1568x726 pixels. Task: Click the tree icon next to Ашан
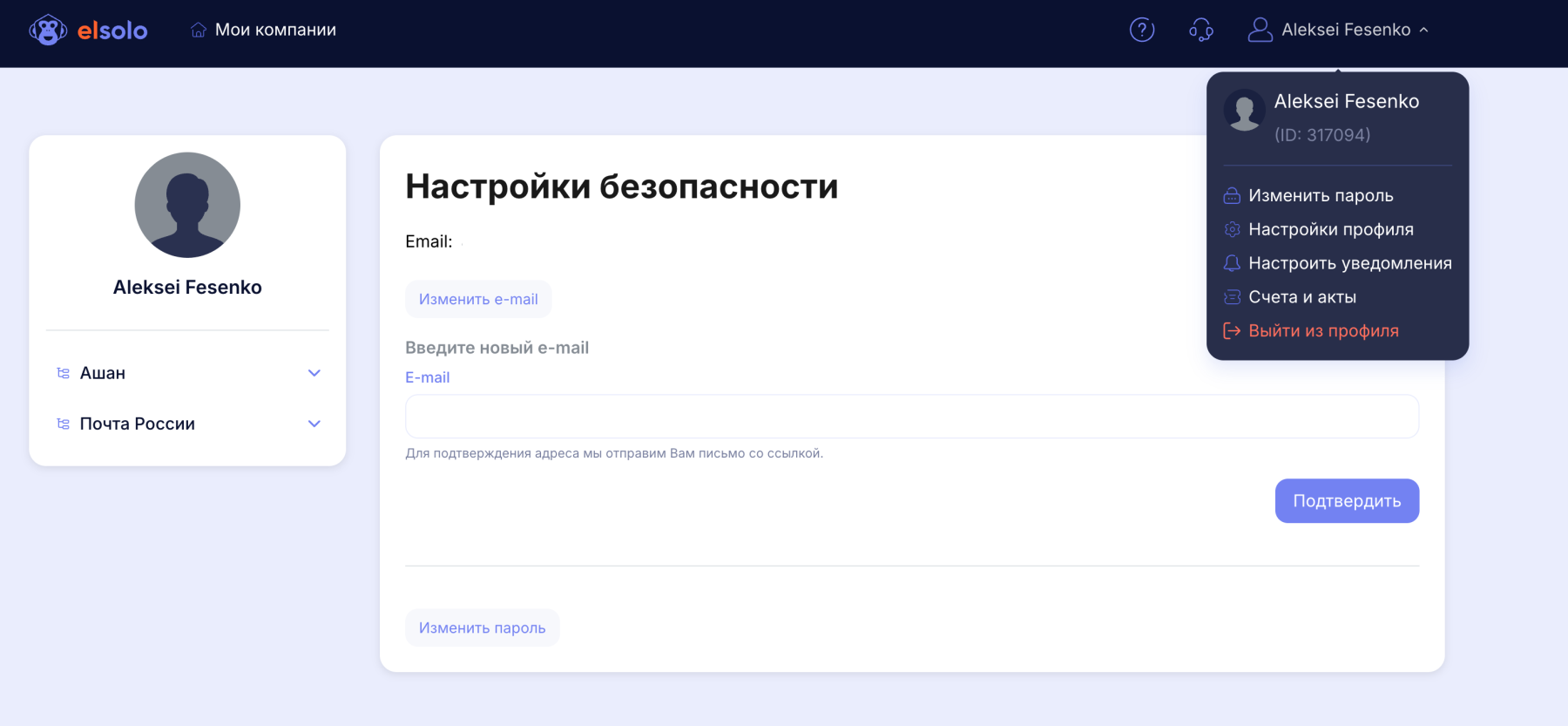click(x=64, y=373)
